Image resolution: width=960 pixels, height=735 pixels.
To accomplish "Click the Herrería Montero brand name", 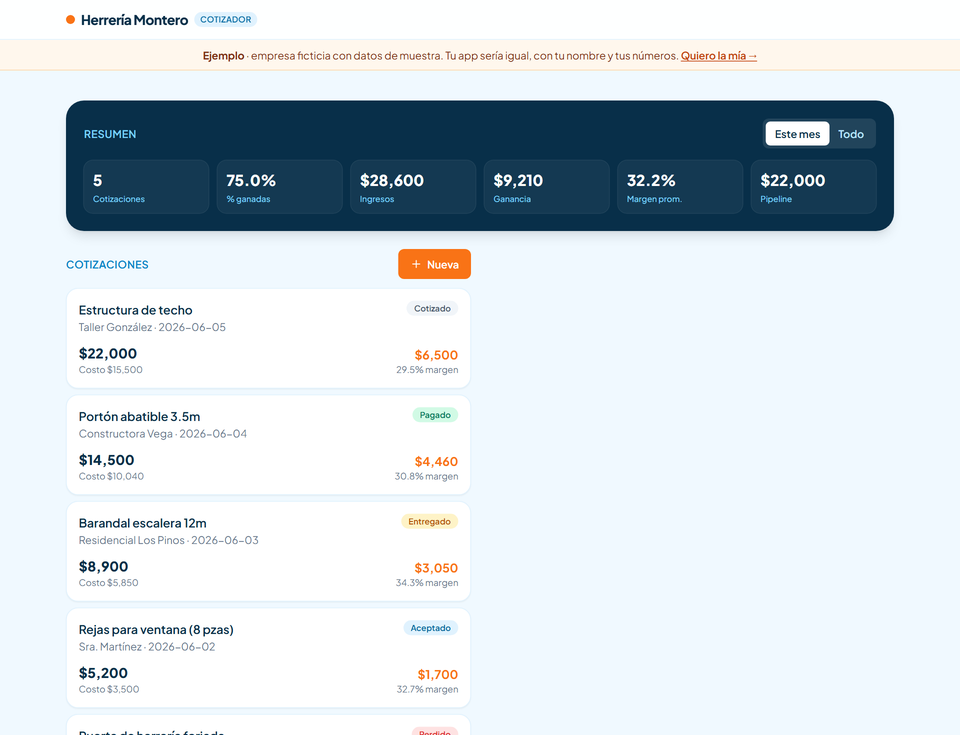I will pos(134,20).
